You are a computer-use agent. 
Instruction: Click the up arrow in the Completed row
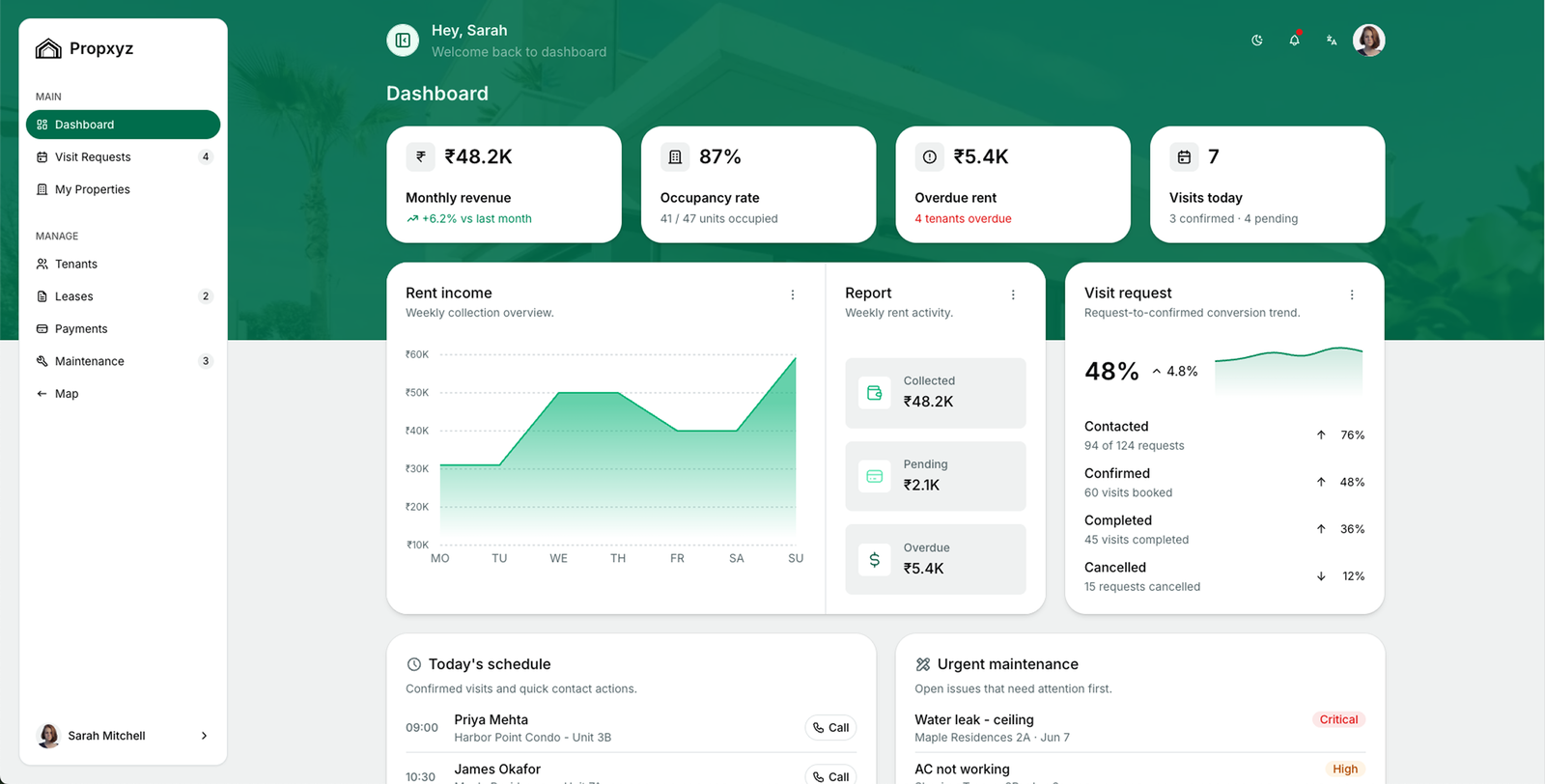coord(1321,529)
